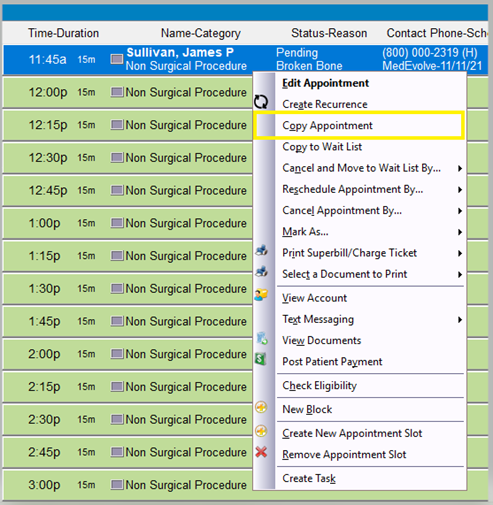Click the documents icon beside View Documents
This screenshot has width=493, height=505.
pyautogui.click(x=262, y=338)
